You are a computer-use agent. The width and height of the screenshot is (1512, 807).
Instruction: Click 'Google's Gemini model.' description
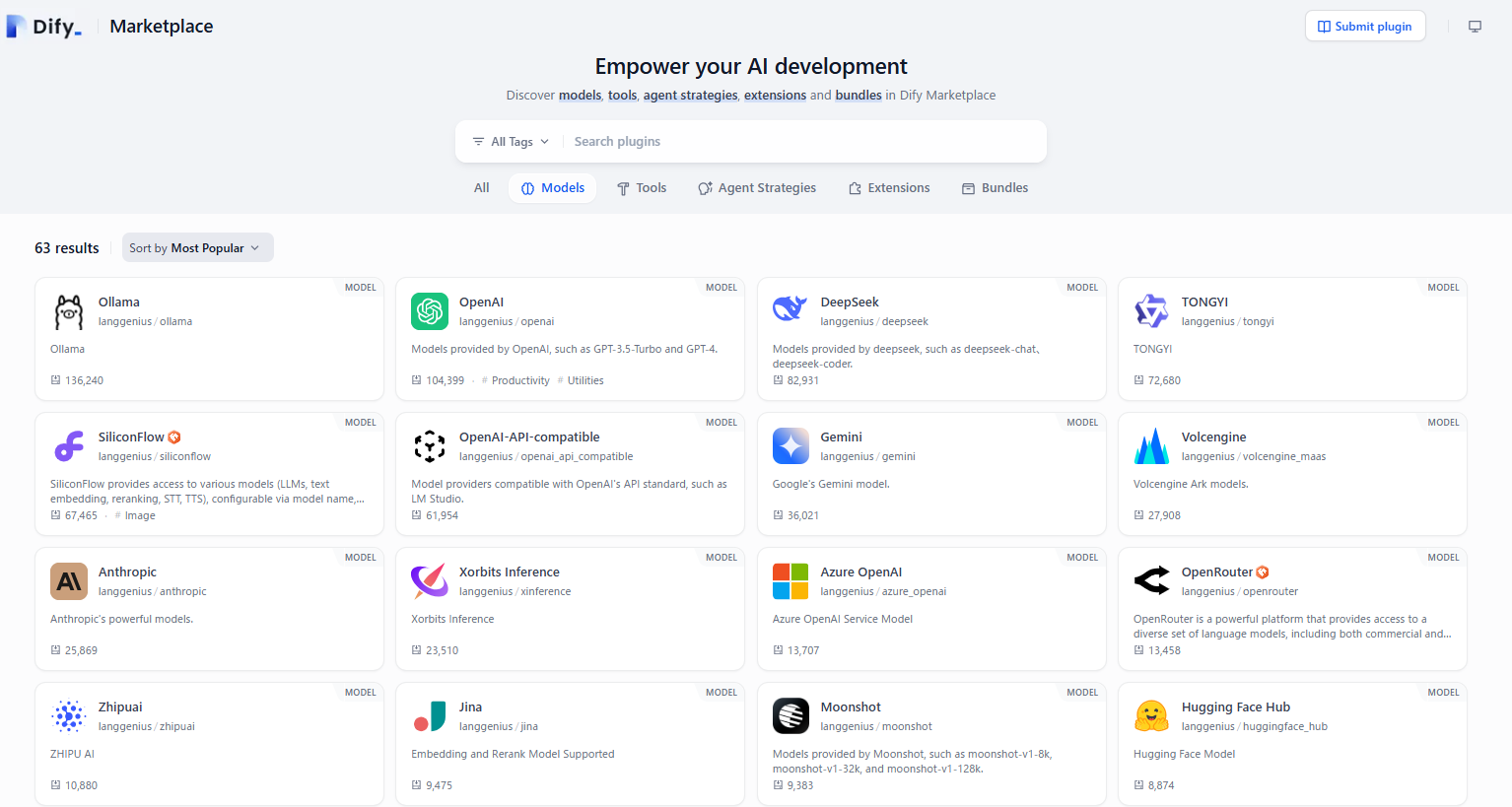[831, 485]
